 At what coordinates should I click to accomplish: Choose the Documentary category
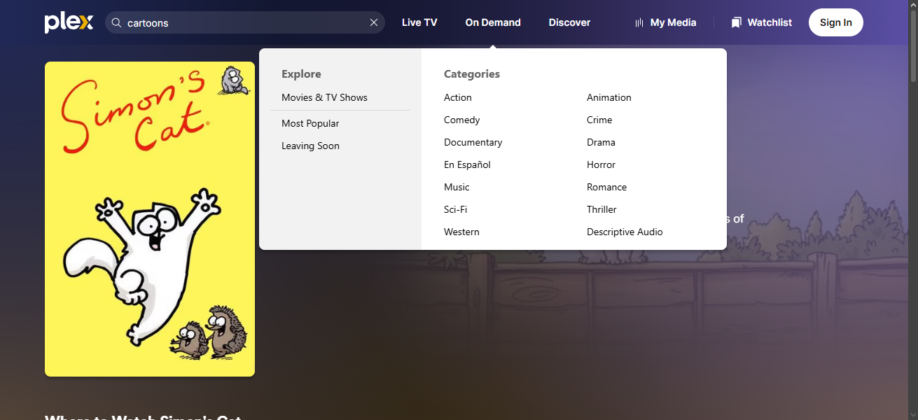point(473,142)
